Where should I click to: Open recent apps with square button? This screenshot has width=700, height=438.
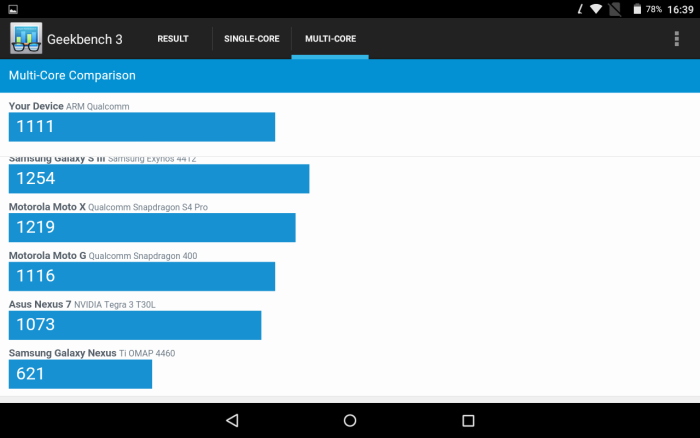(468, 420)
